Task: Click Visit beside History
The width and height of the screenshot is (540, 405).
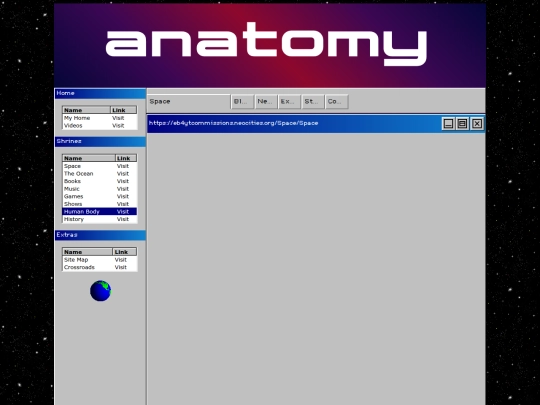Action: tap(123, 219)
